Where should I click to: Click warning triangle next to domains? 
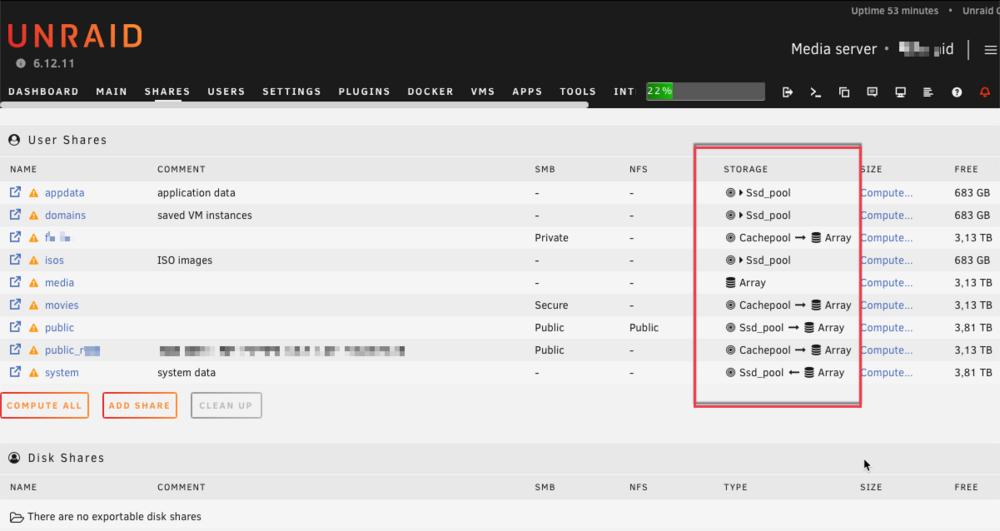[34, 215]
